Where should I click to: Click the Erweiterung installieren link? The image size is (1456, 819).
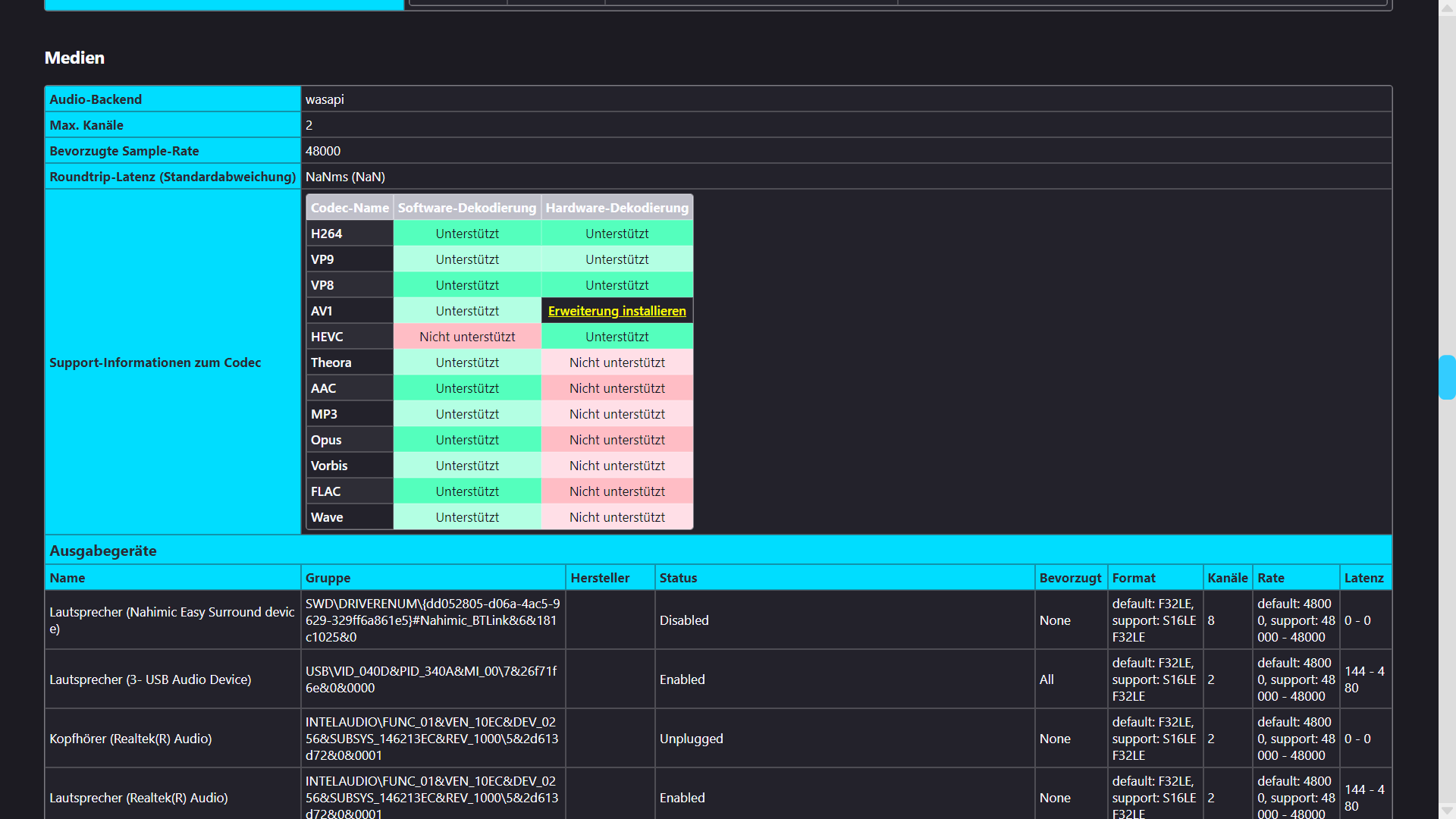coord(617,311)
